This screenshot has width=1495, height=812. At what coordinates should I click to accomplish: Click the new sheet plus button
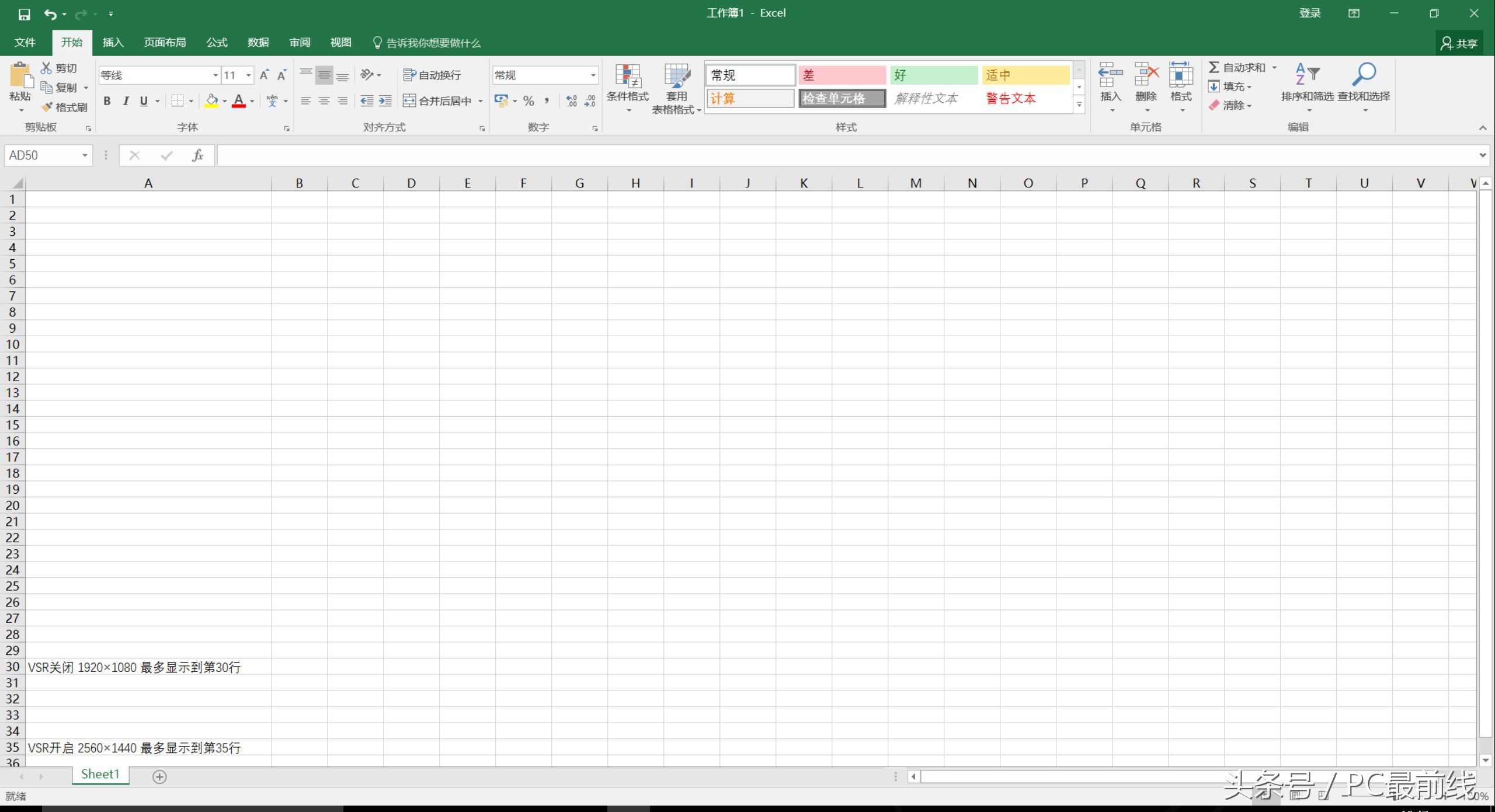[x=159, y=776]
